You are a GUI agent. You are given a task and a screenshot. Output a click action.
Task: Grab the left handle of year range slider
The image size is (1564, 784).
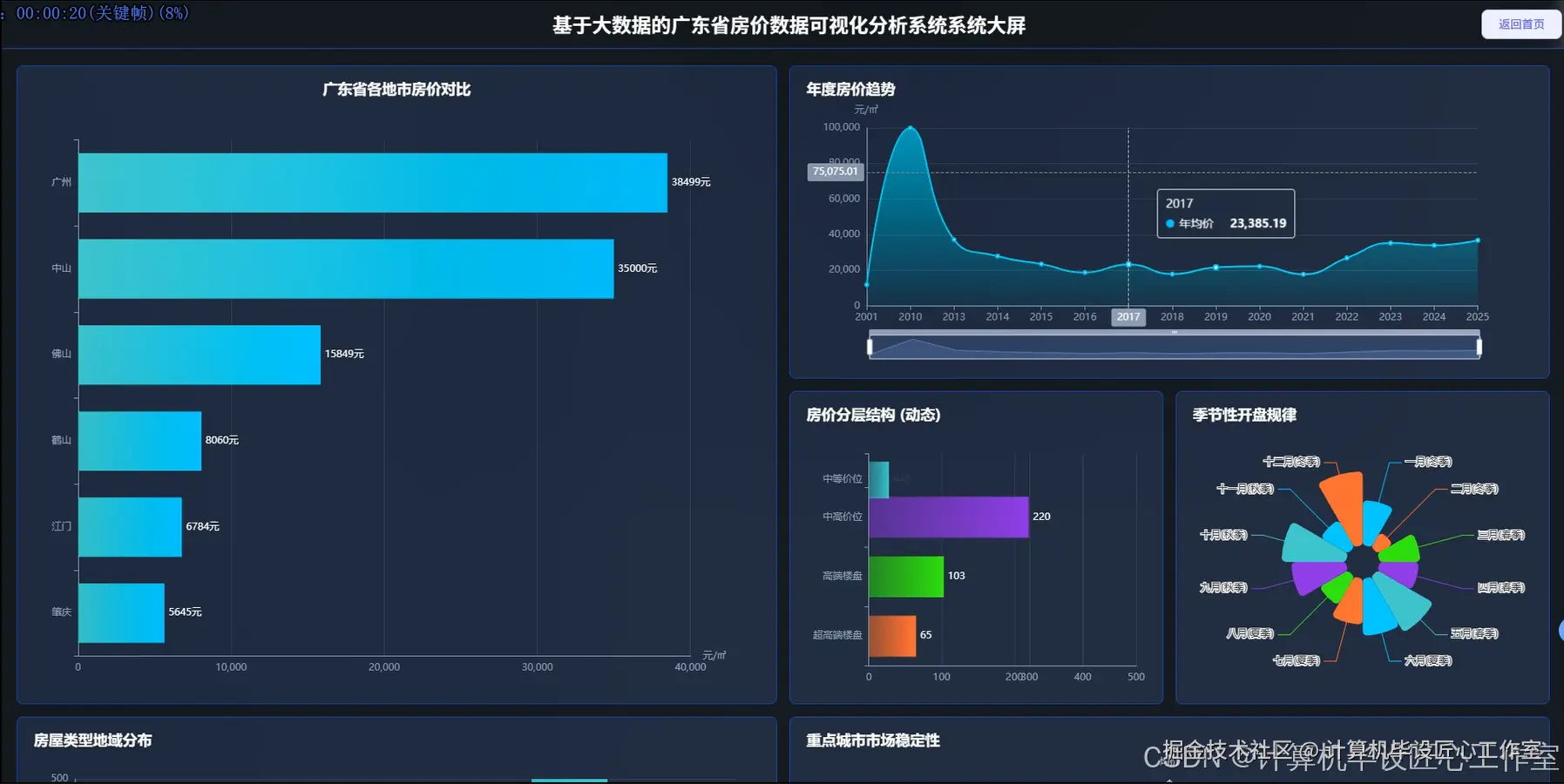870,347
